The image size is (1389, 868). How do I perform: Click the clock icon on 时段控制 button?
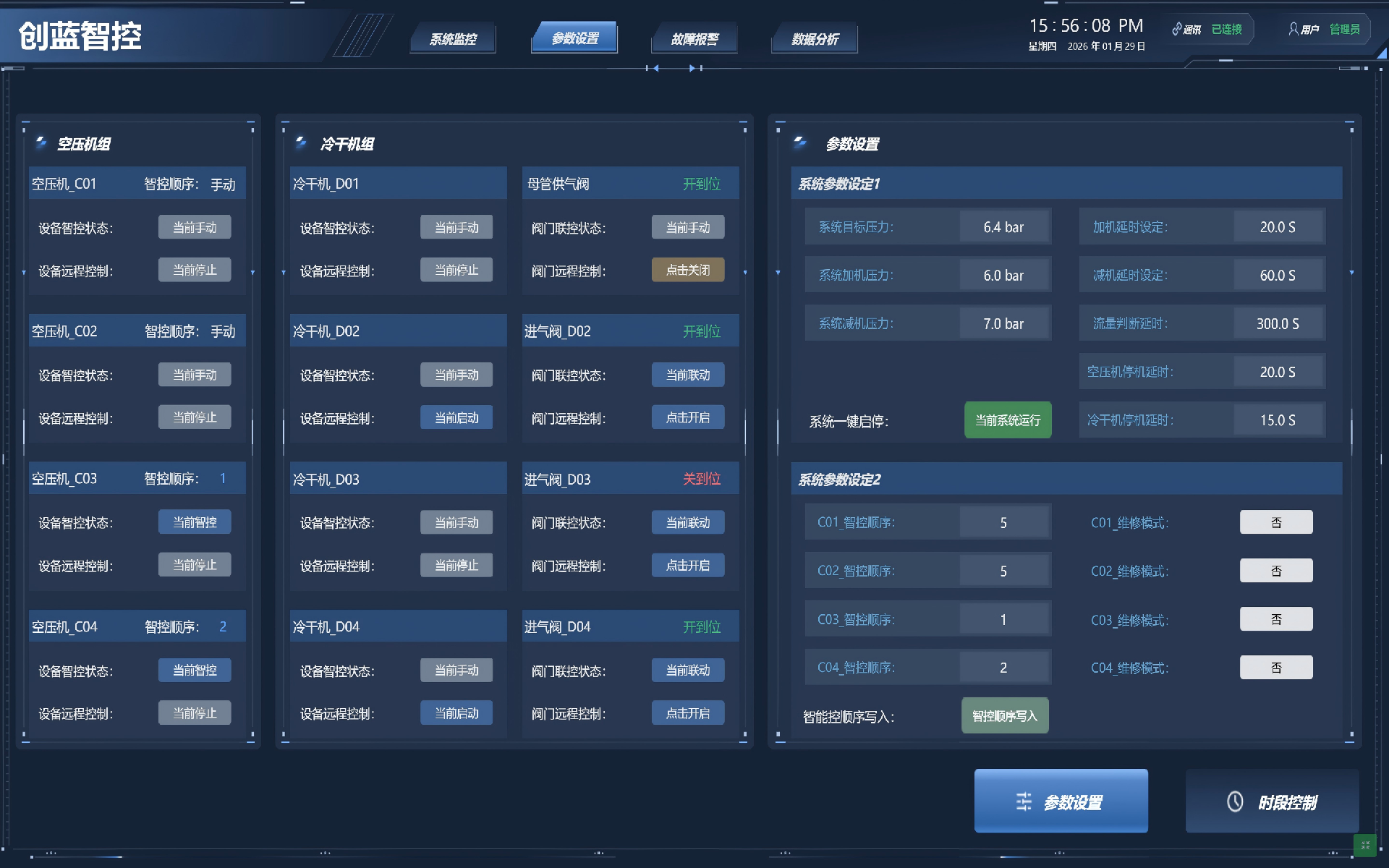(1235, 801)
